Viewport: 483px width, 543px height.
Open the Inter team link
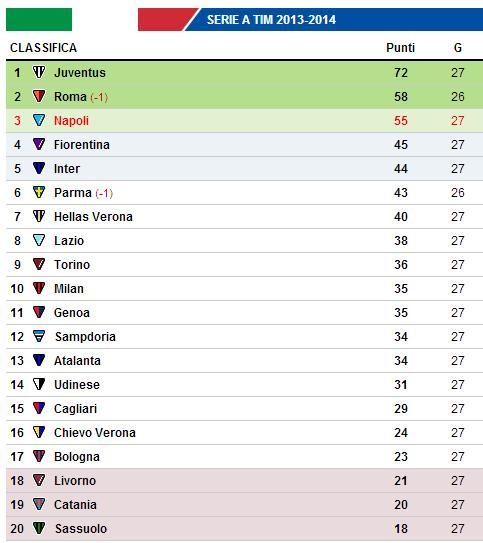(x=67, y=169)
